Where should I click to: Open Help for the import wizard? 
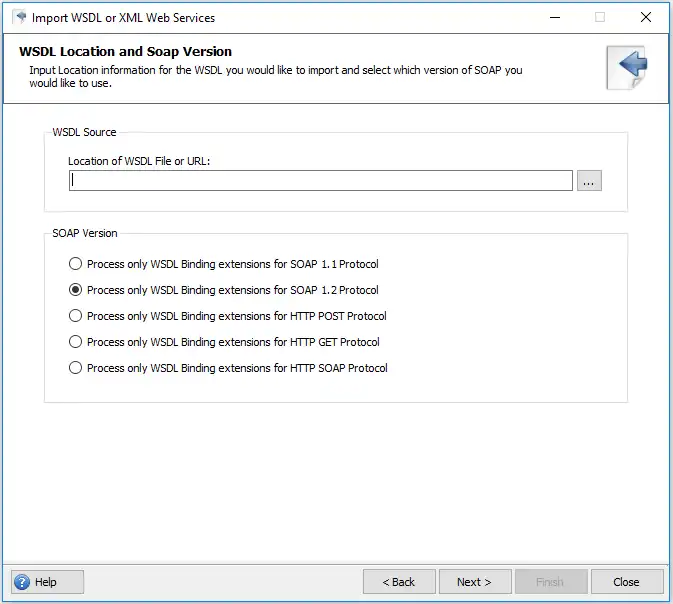(48, 582)
